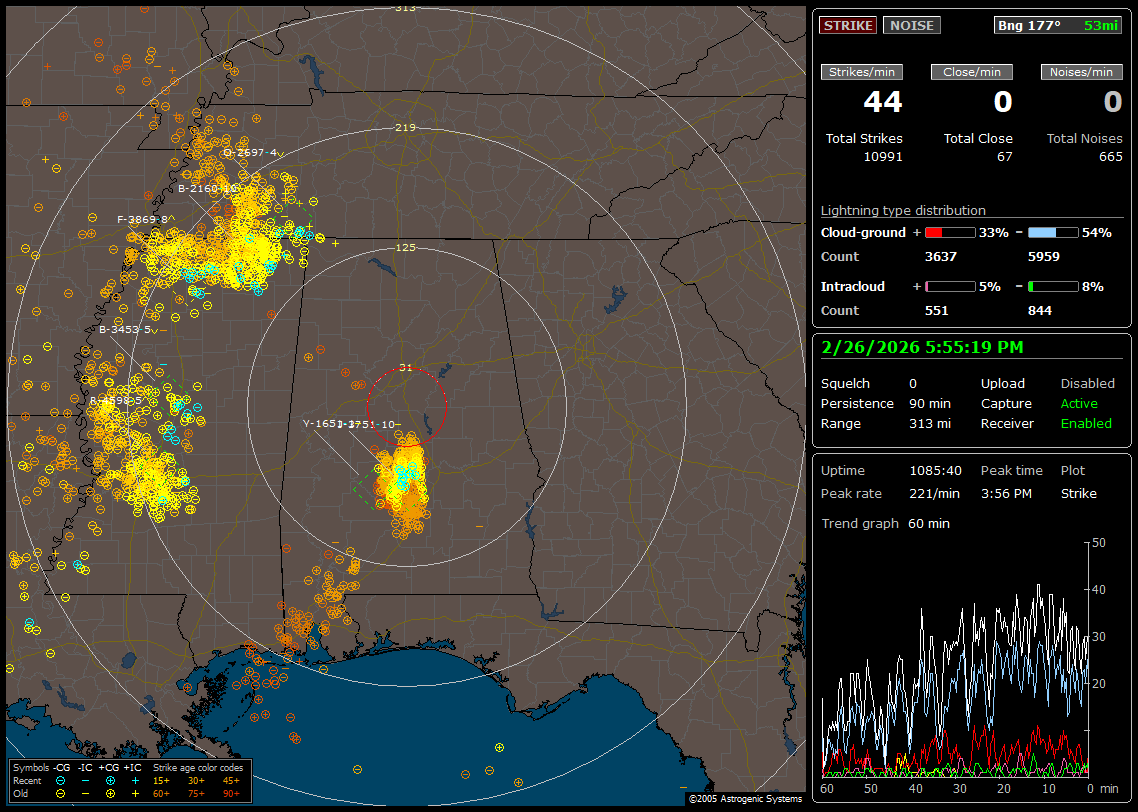Image resolution: width=1138 pixels, height=812 pixels.
Task: Click the 90+ strike age color code
Action: click(231, 793)
